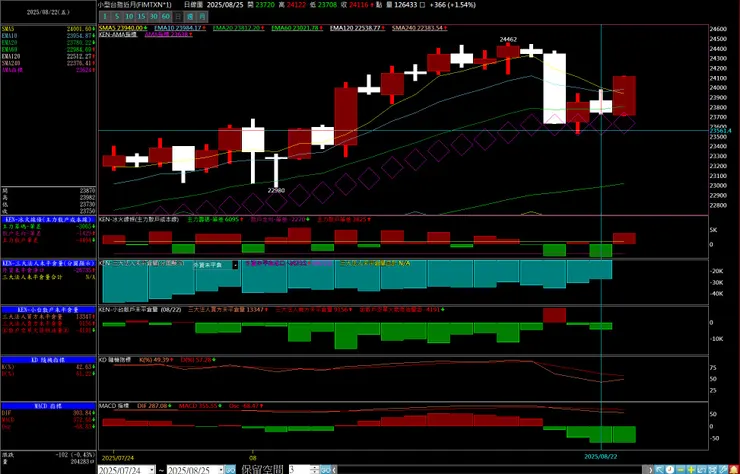Viewport: 740px width, 474px height.
Task: Click the EMA60 legend label
Action: [297, 28]
